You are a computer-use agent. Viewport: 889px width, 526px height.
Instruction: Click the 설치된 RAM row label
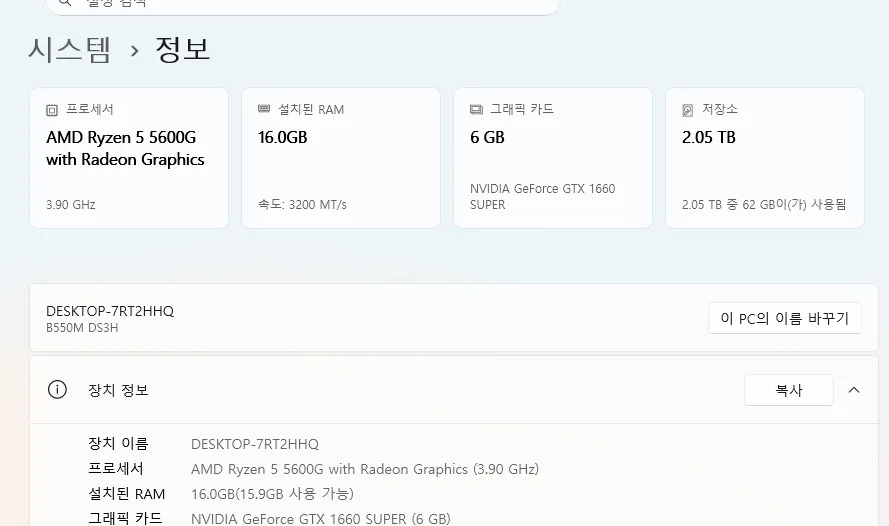tap(126, 494)
